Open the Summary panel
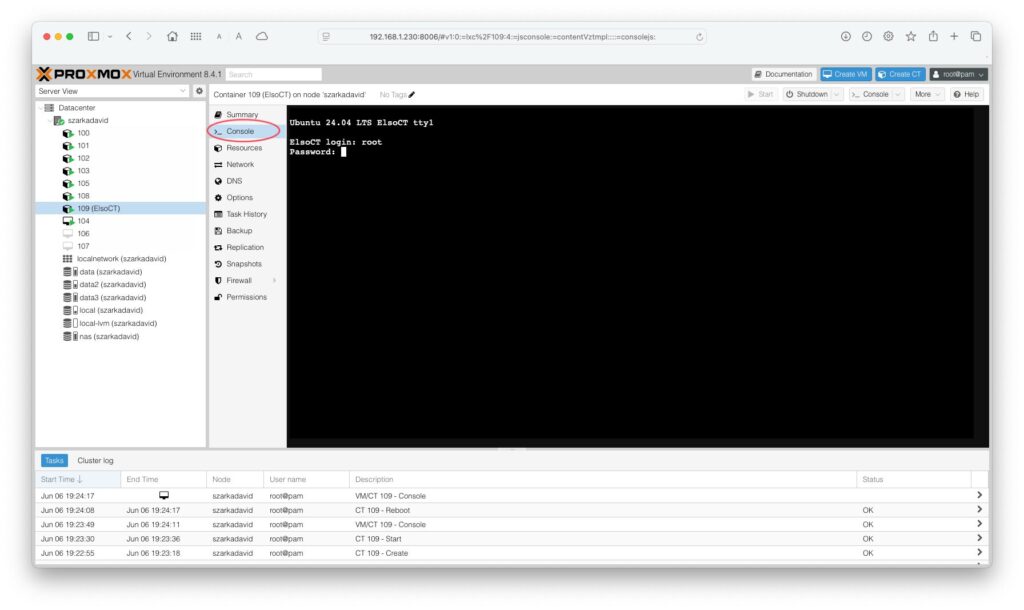Viewport: 1024px width, 610px height. coord(242,114)
